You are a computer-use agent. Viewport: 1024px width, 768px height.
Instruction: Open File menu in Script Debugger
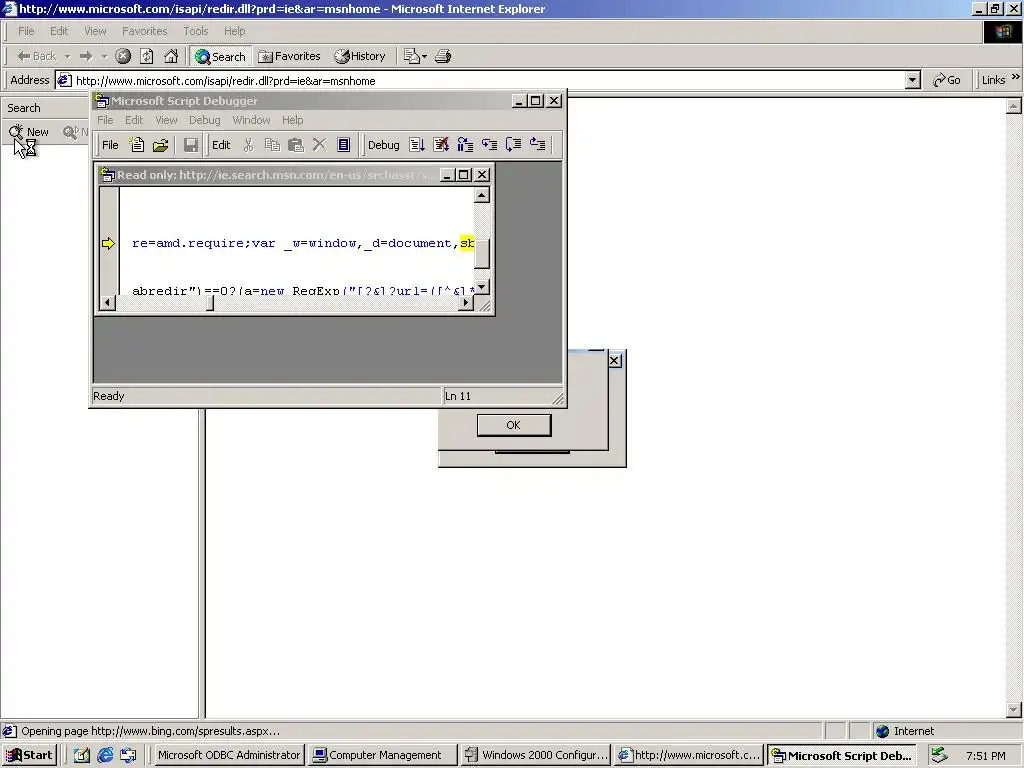tap(105, 120)
